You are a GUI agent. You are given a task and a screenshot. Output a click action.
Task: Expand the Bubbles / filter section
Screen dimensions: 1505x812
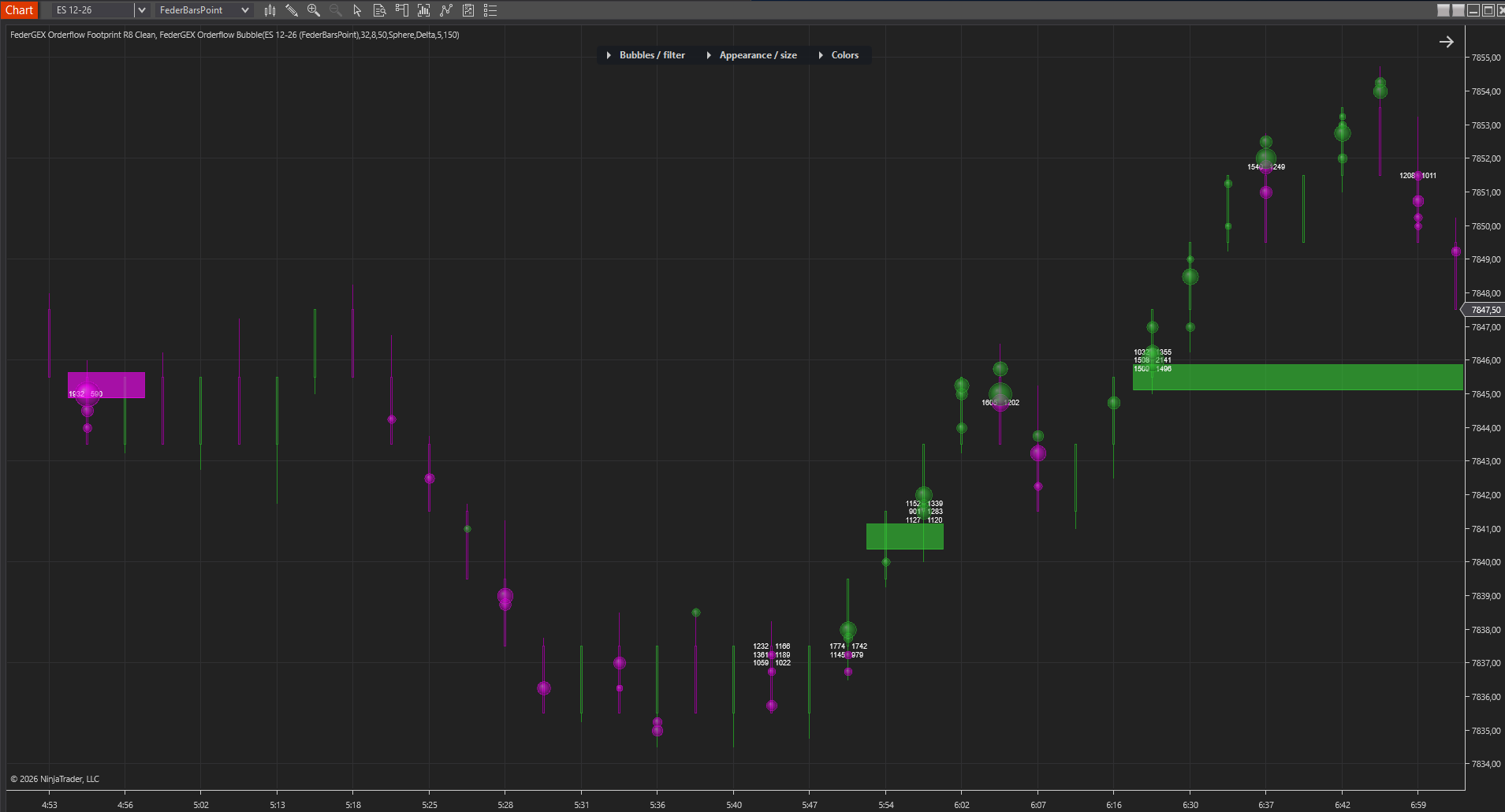tap(646, 55)
